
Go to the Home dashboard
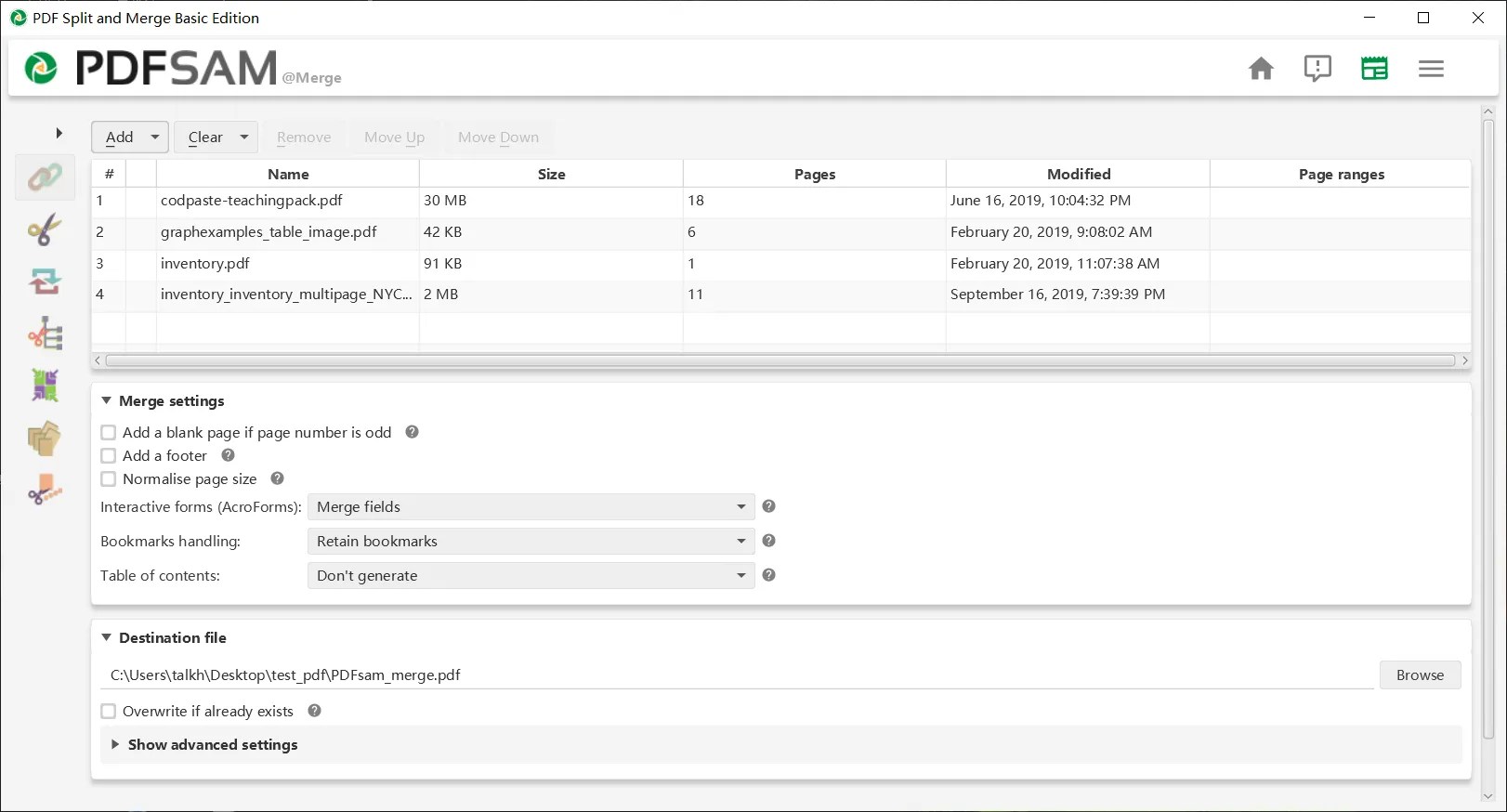(x=1261, y=68)
